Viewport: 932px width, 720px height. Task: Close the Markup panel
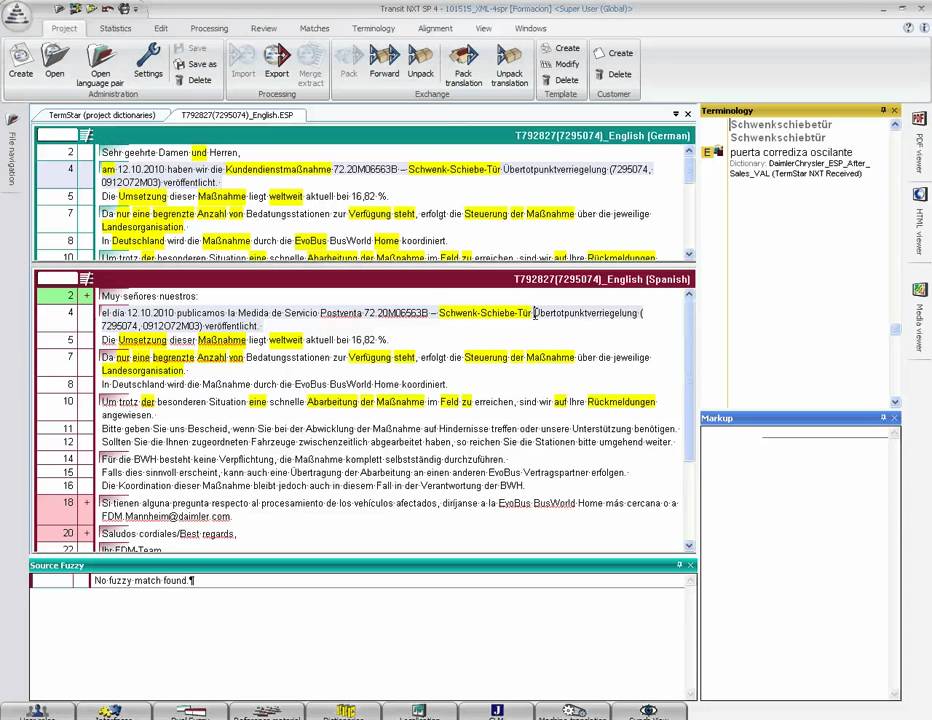(x=895, y=418)
